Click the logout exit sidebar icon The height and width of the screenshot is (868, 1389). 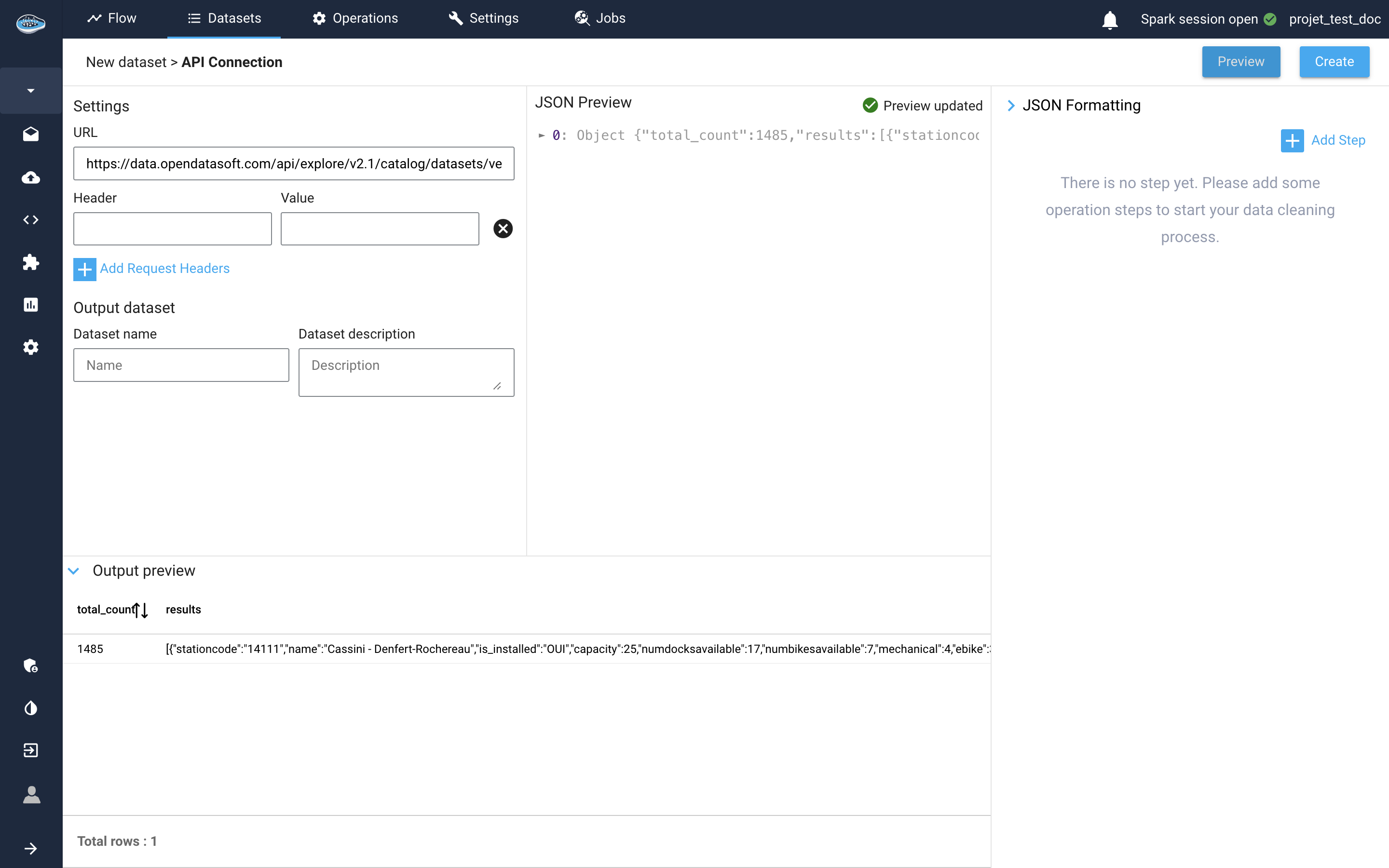point(31,750)
